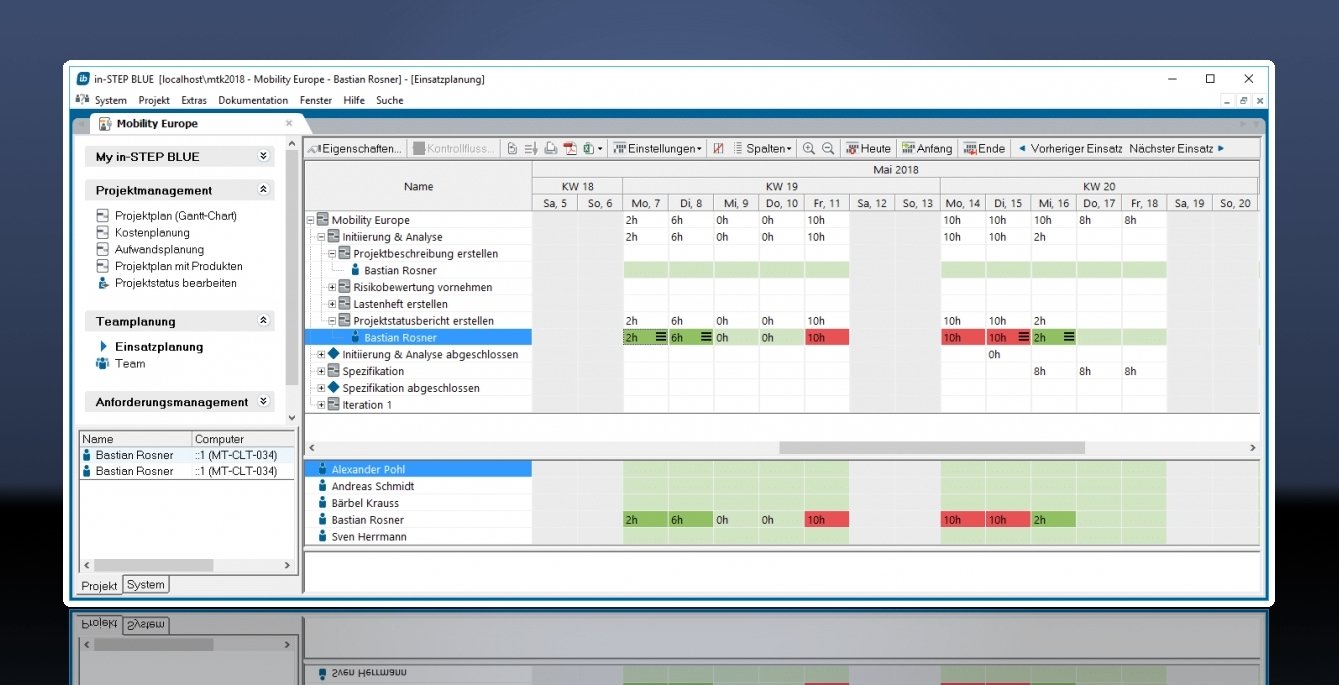Click the PDF export icon in toolbar
The height and width of the screenshot is (685, 1339).
coord(569,149)
